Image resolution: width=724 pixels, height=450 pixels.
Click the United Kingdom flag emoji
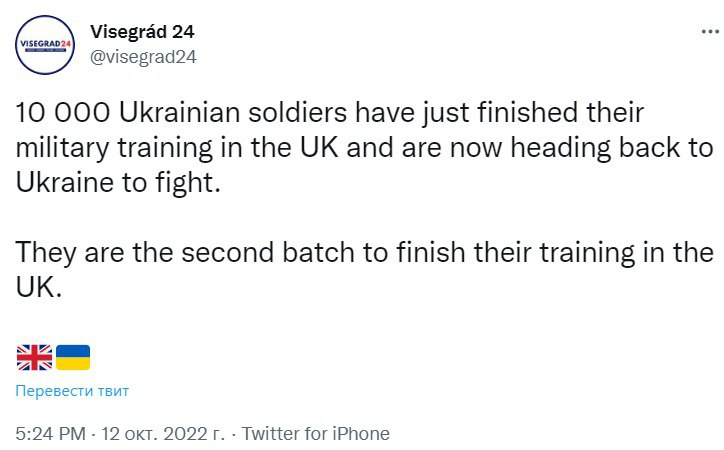click(35, 356)
